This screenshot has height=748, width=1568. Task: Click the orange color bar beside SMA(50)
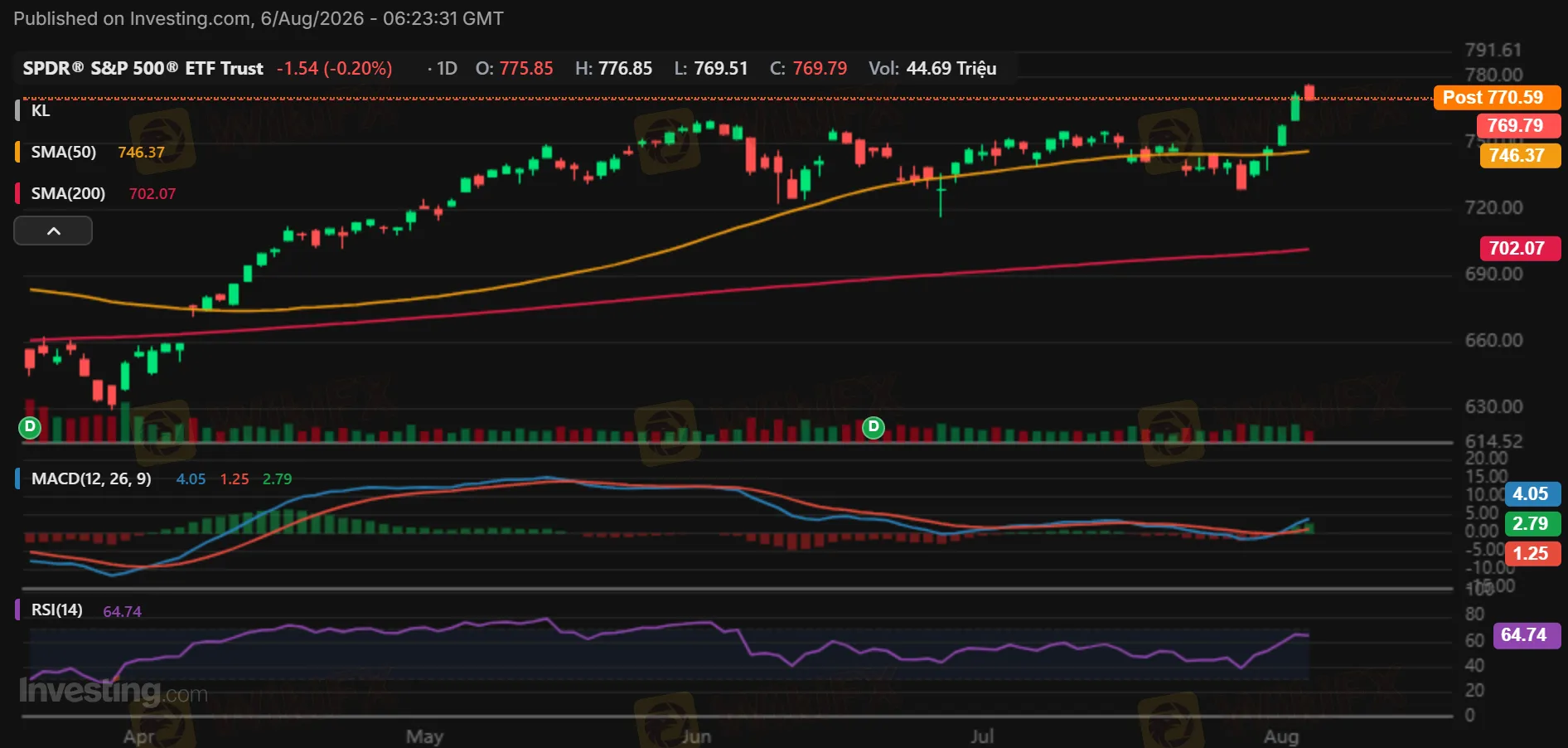click(17, 152)
